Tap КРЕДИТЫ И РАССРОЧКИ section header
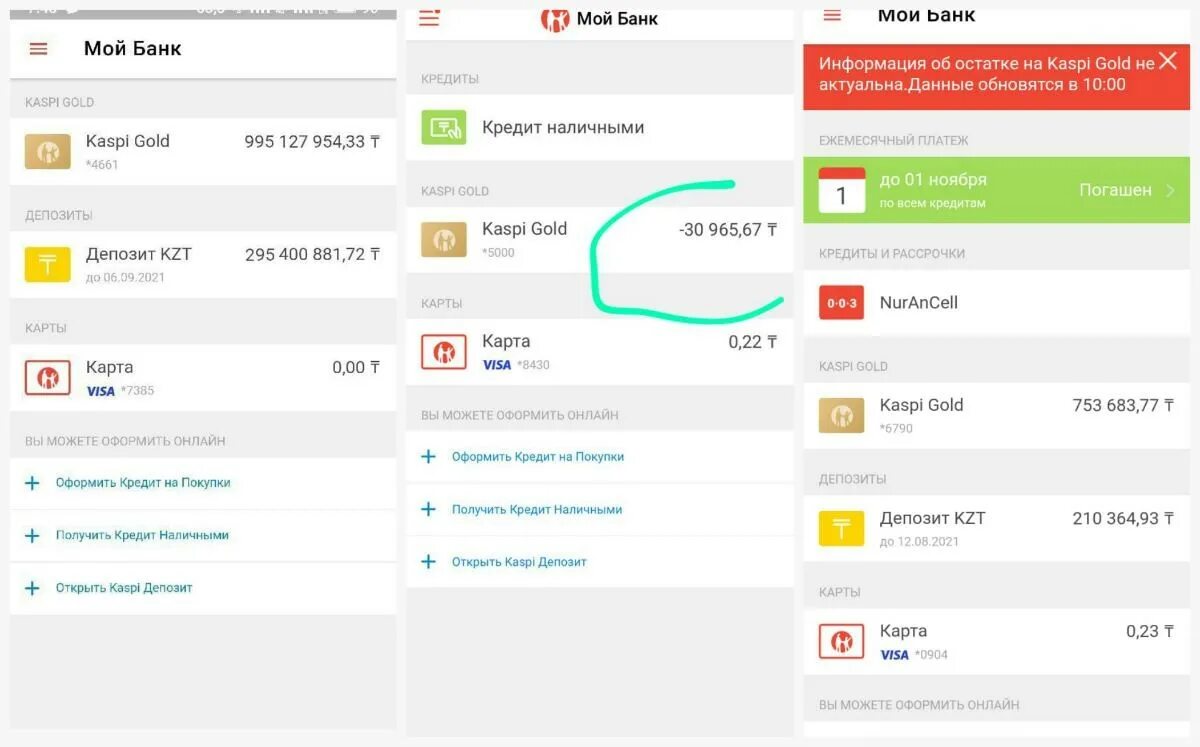Image resolution: width=1200 pixels, height=747 pixels. 892,254
